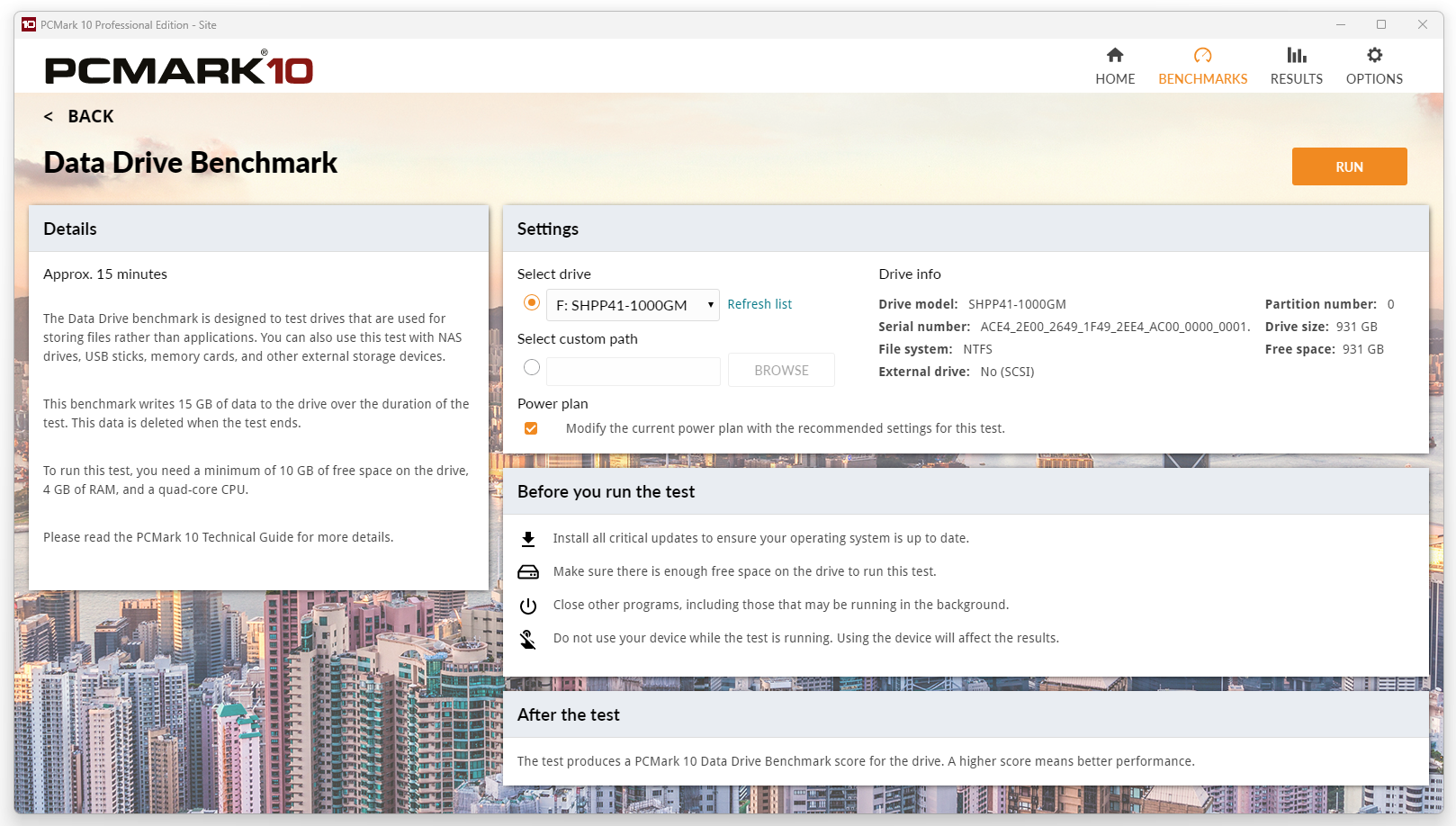
Task: Click the Details panel header
Action: click(x=258, y=229)
